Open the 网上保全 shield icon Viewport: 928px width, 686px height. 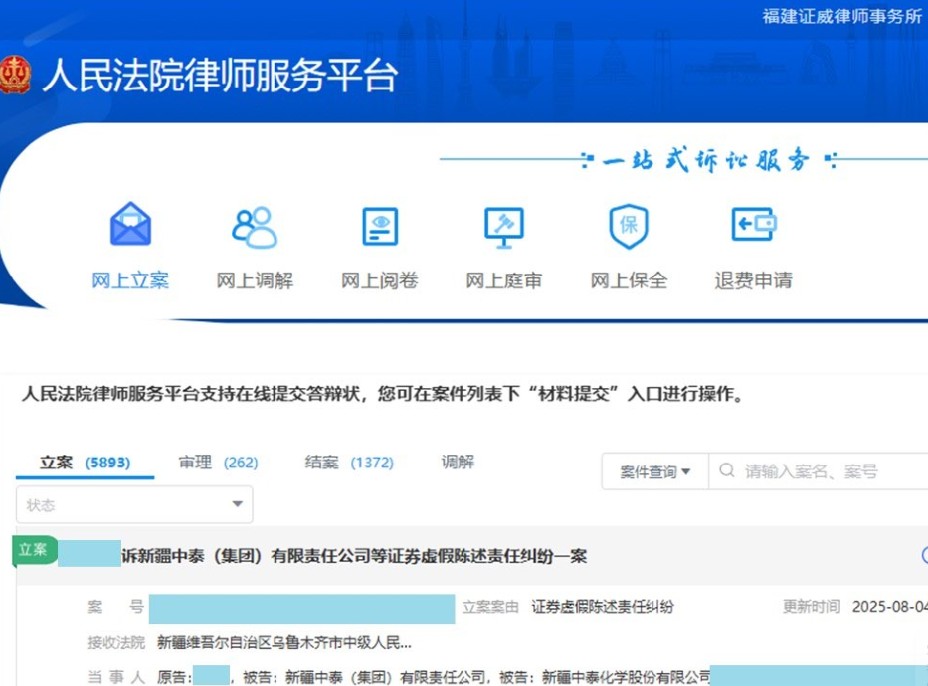click(x=629, y=226)
